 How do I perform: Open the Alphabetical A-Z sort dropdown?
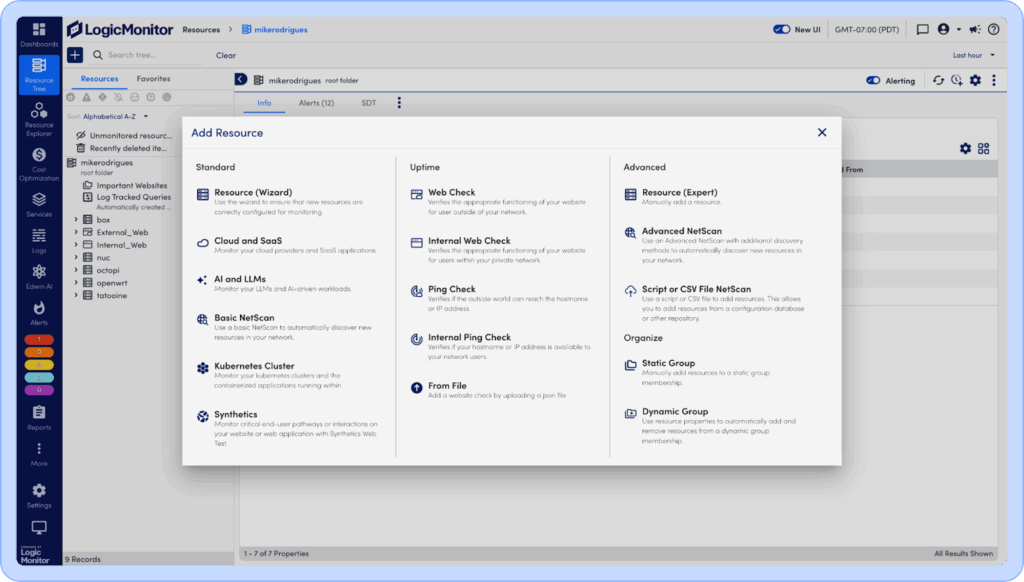click(108, 116)
